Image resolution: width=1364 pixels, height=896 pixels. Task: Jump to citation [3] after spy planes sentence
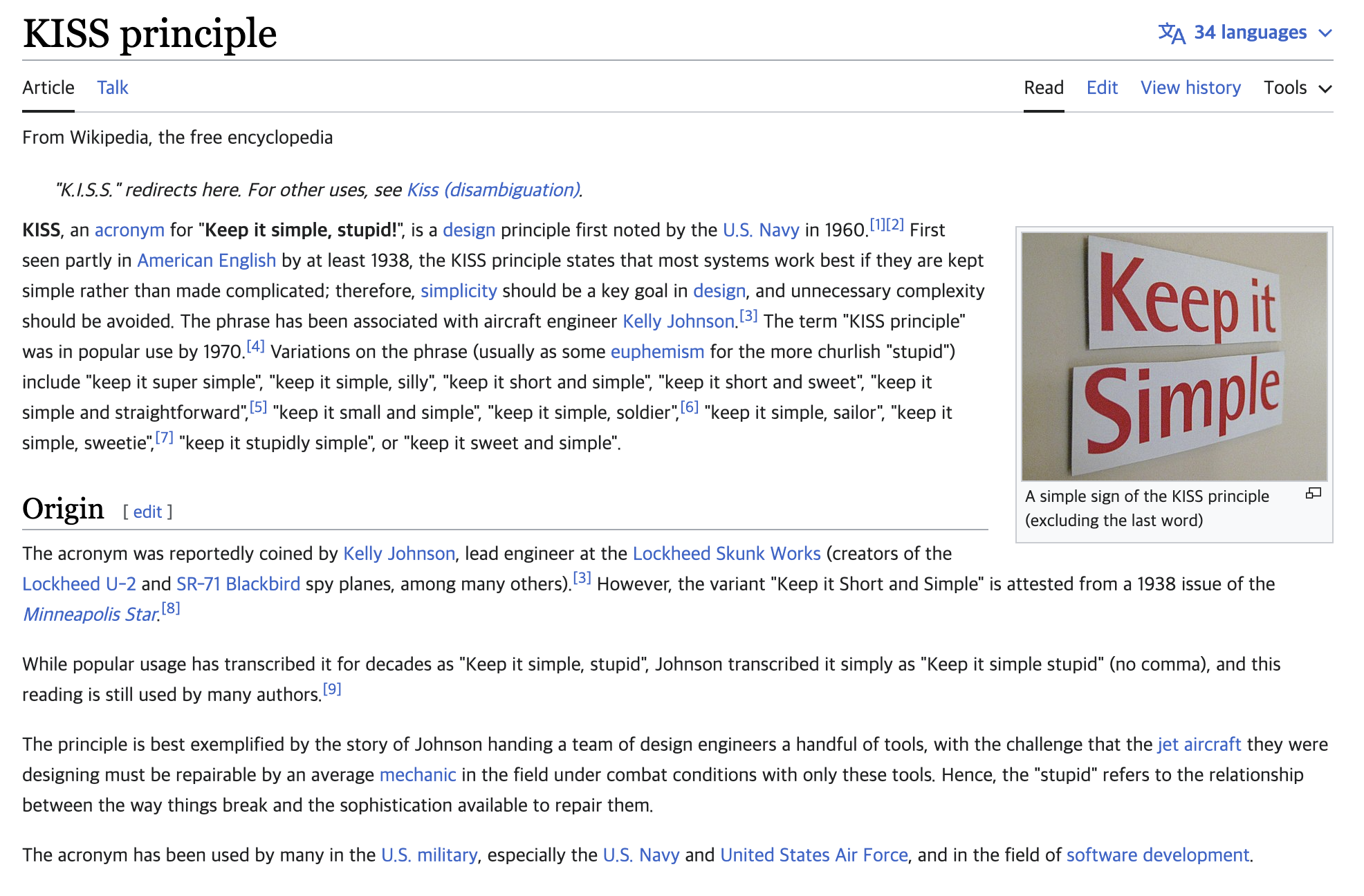(x=582, y=578)
